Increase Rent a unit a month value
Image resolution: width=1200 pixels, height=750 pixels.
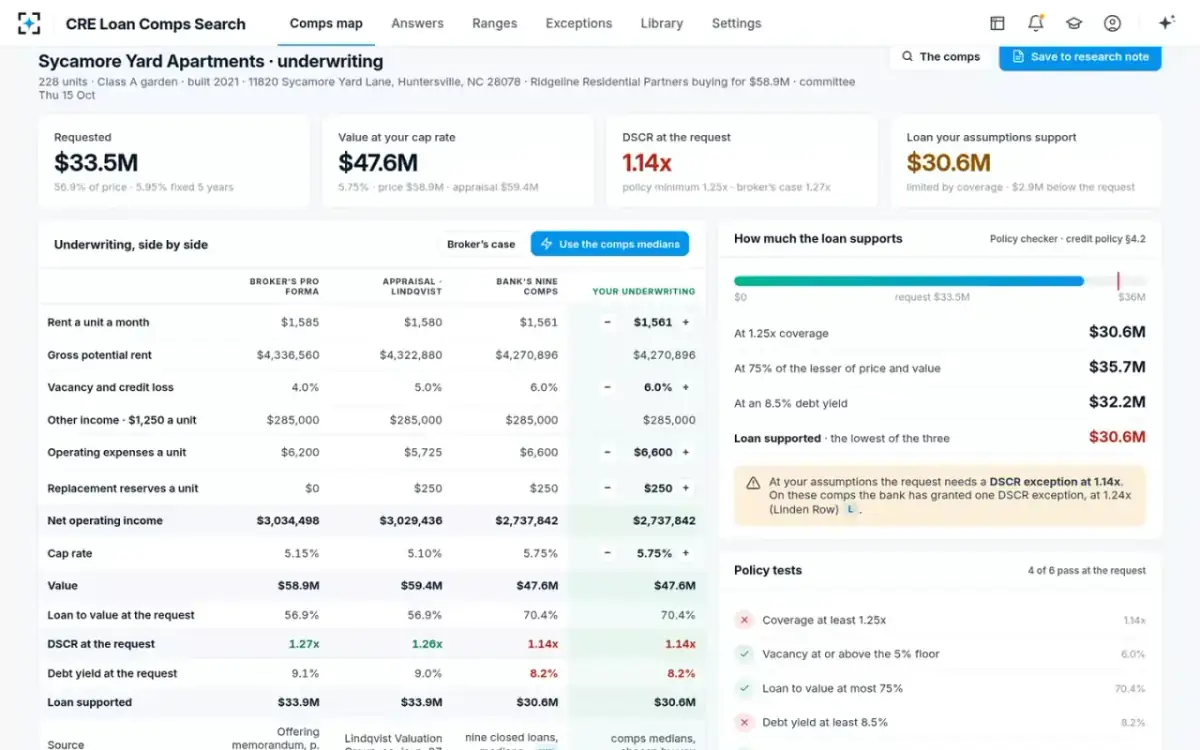tap(686, 322)
